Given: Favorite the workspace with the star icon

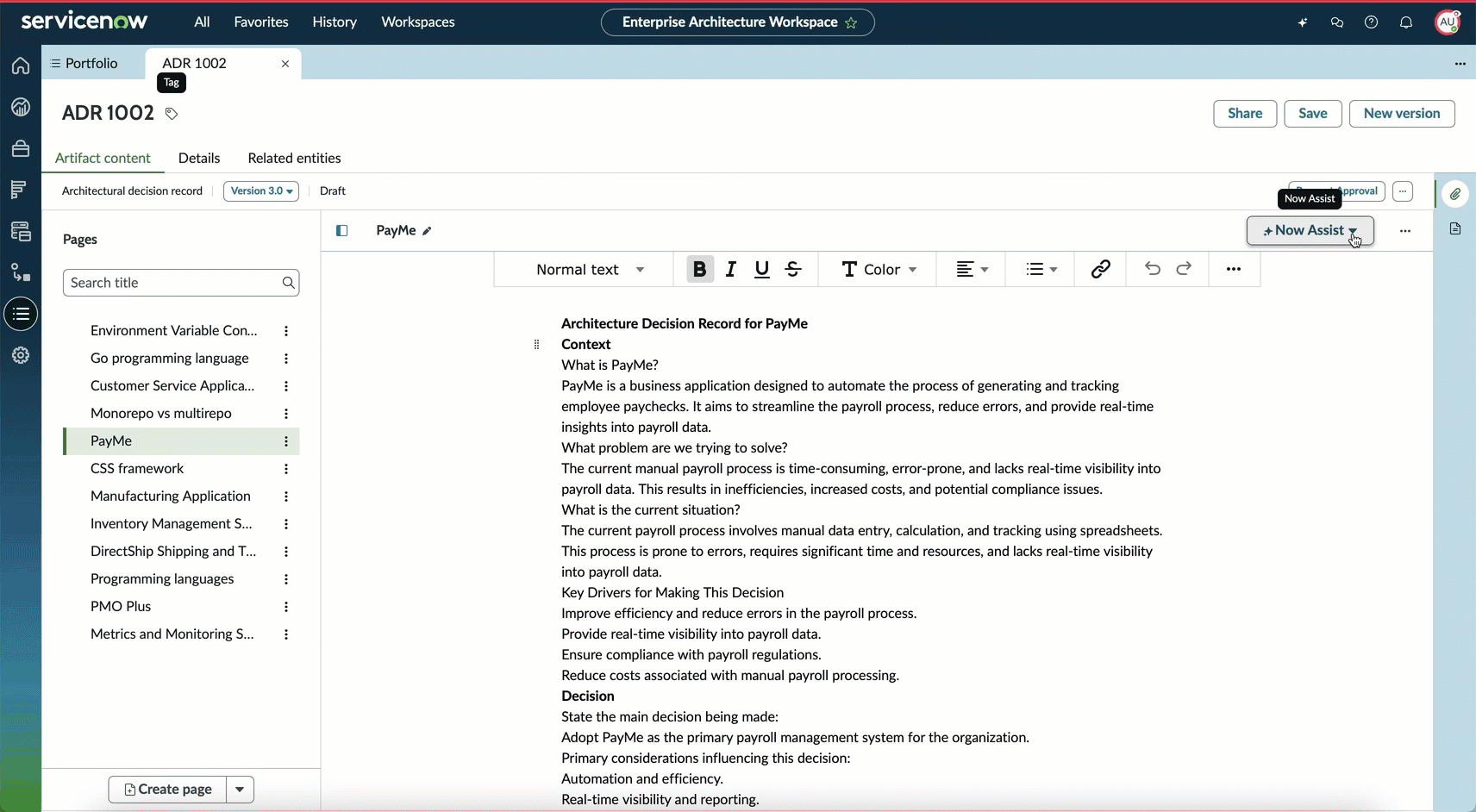Looking at the screenshot, I should coord(852,22).
